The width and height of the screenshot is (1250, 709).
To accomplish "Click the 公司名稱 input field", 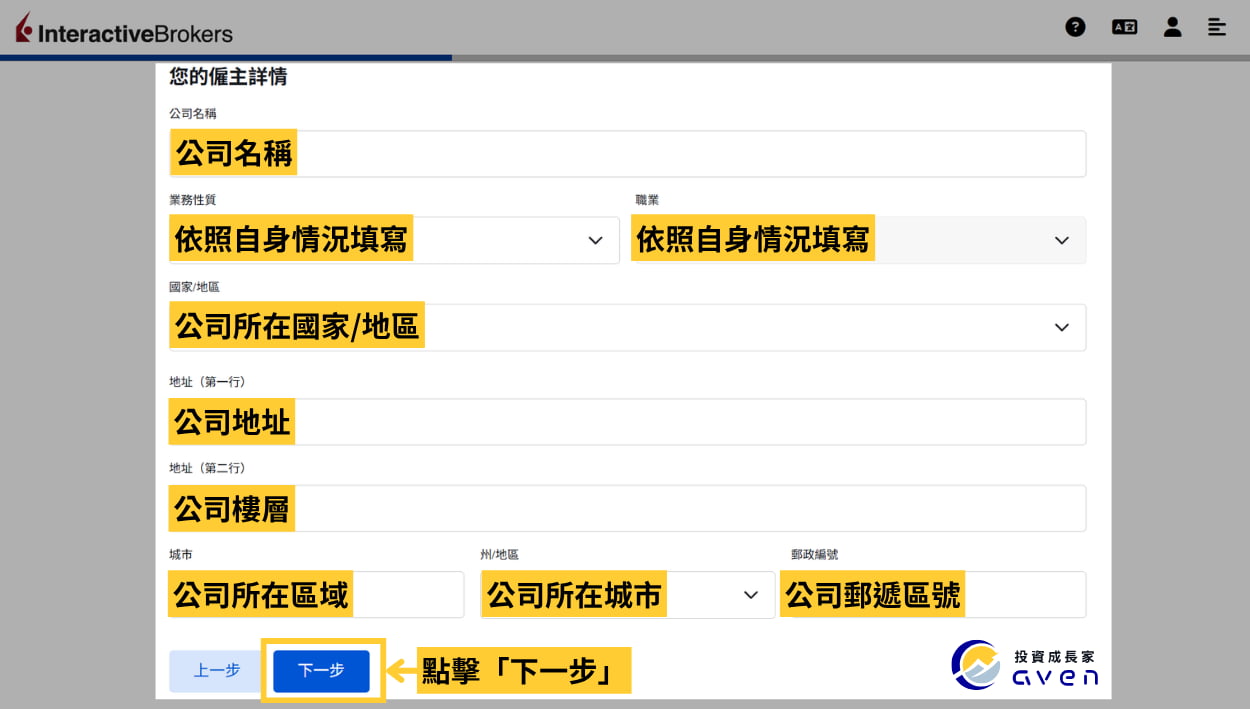I will [x=627, y=154].
